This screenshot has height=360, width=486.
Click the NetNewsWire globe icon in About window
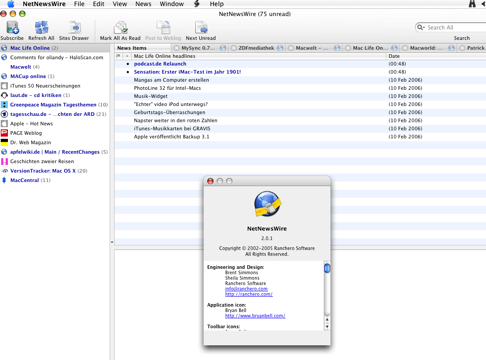tap(267, 204)
